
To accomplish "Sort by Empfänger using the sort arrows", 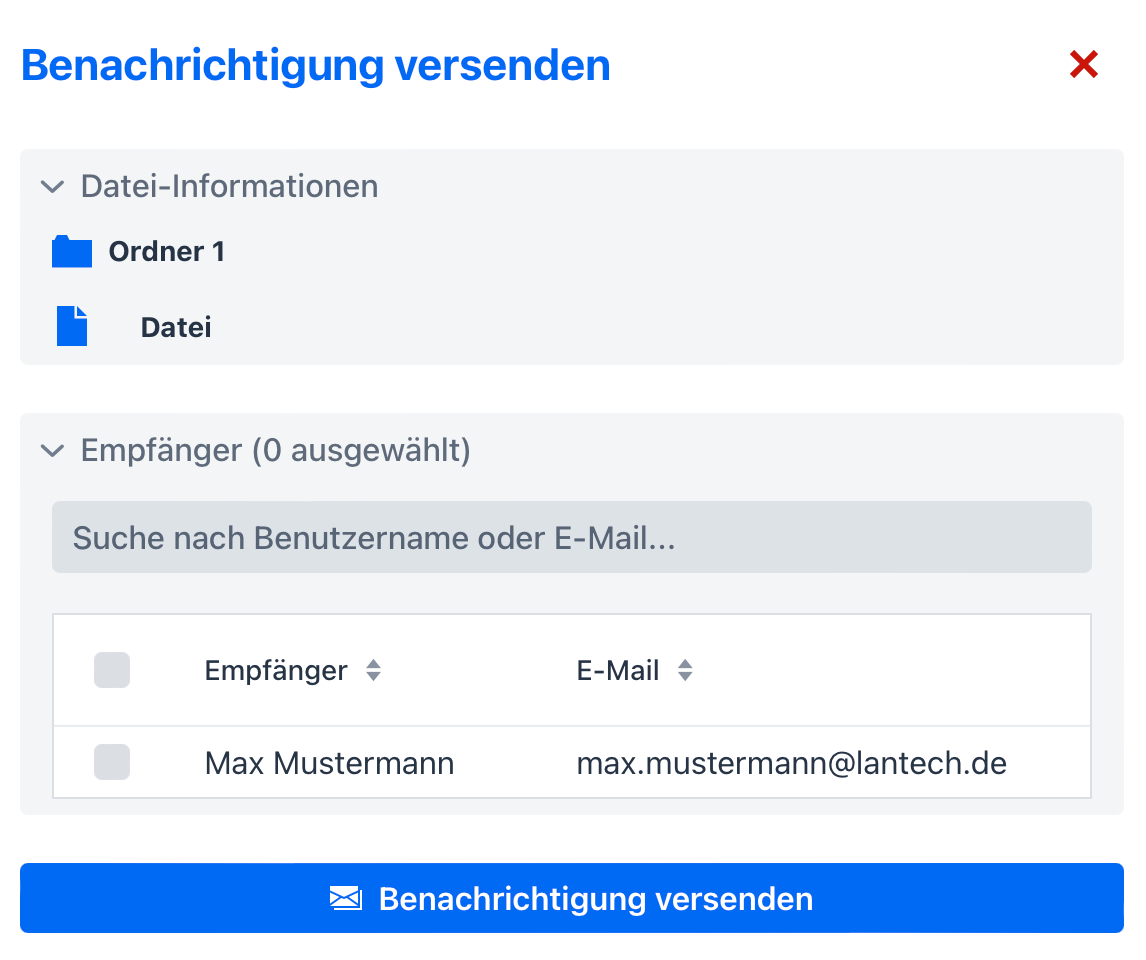I will point(373,671).
